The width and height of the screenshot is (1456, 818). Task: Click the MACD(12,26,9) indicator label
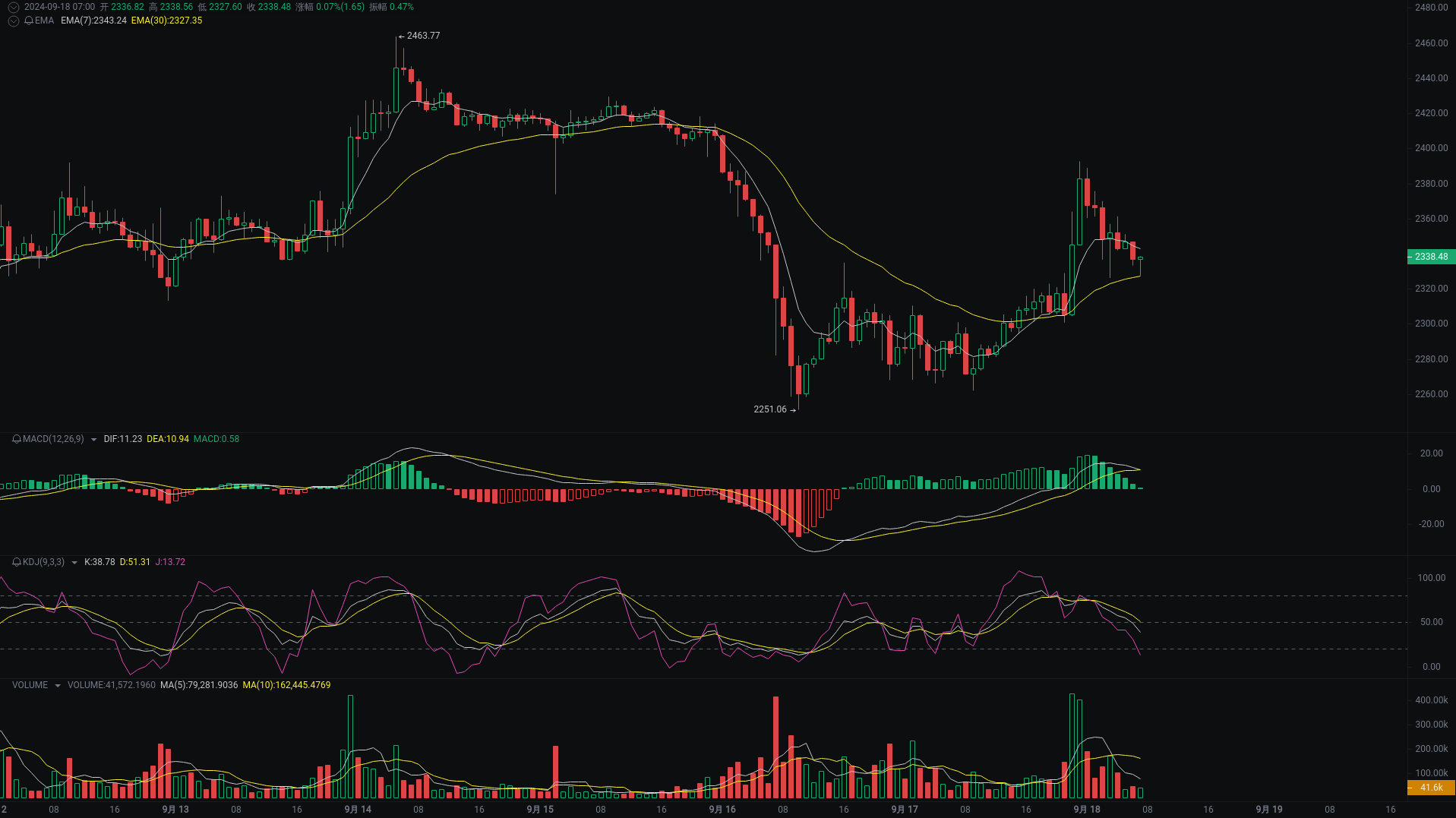tap(53, 439)
